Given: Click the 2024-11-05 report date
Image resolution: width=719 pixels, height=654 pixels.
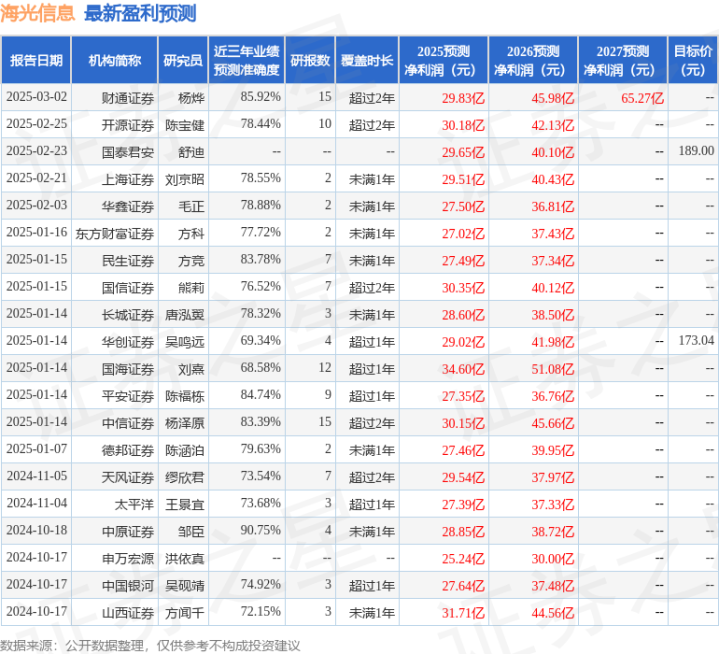Looking at the screenshot, I should pos(37,476).
